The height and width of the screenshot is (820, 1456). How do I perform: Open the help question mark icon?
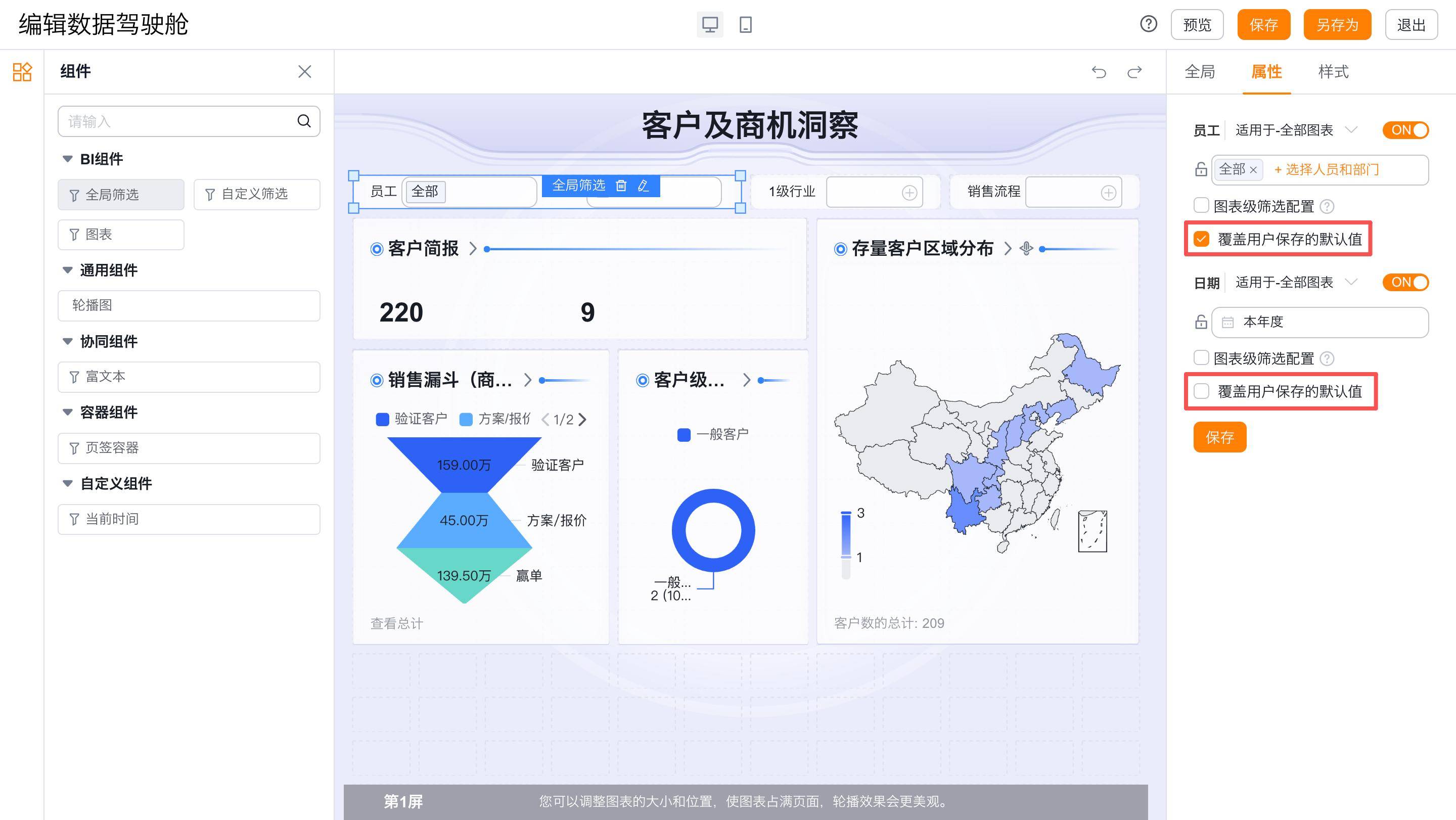point(1148,24)
